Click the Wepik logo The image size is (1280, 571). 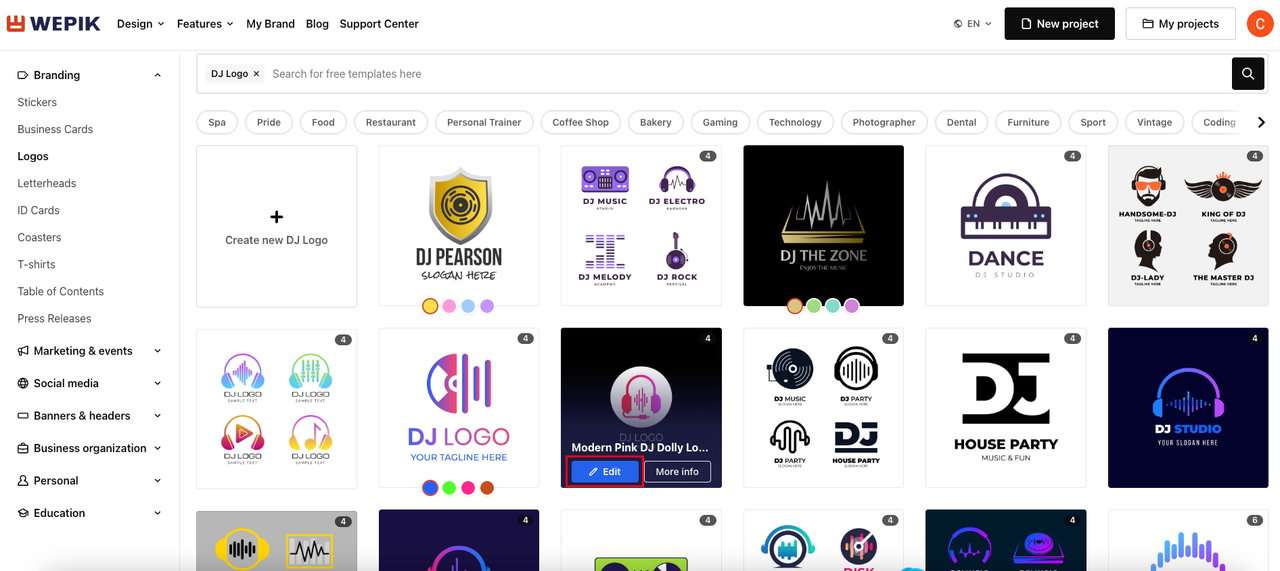(x=54, y=23)
